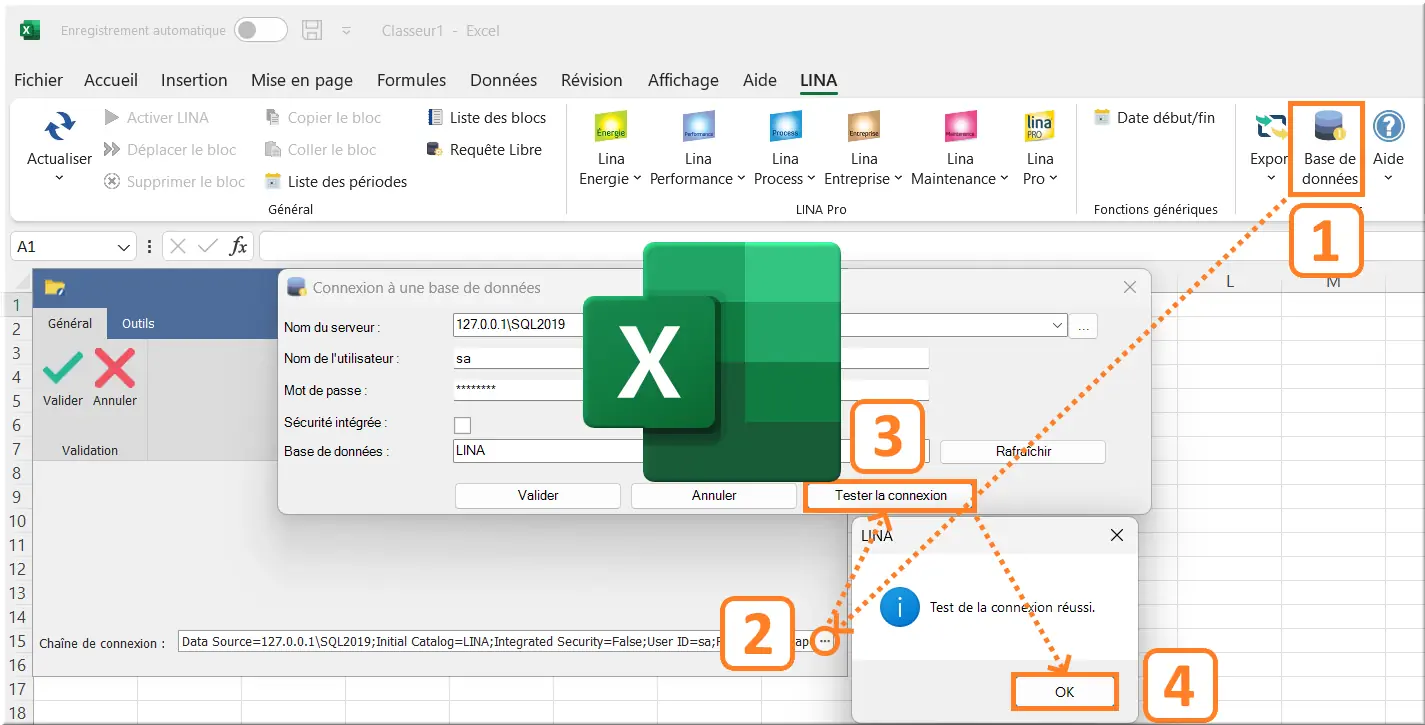Image resolution: width=1425 pixels, height=725 pixels.
Task: Click the Lina Energie icon
Action: [x=611, y=127]
